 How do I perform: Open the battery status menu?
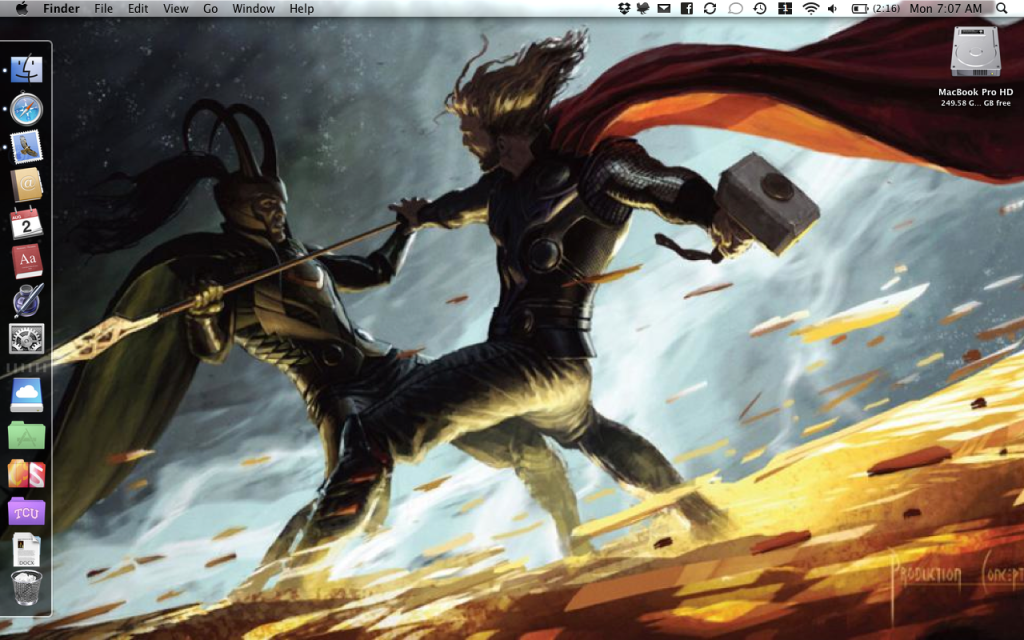coord(859,8)
